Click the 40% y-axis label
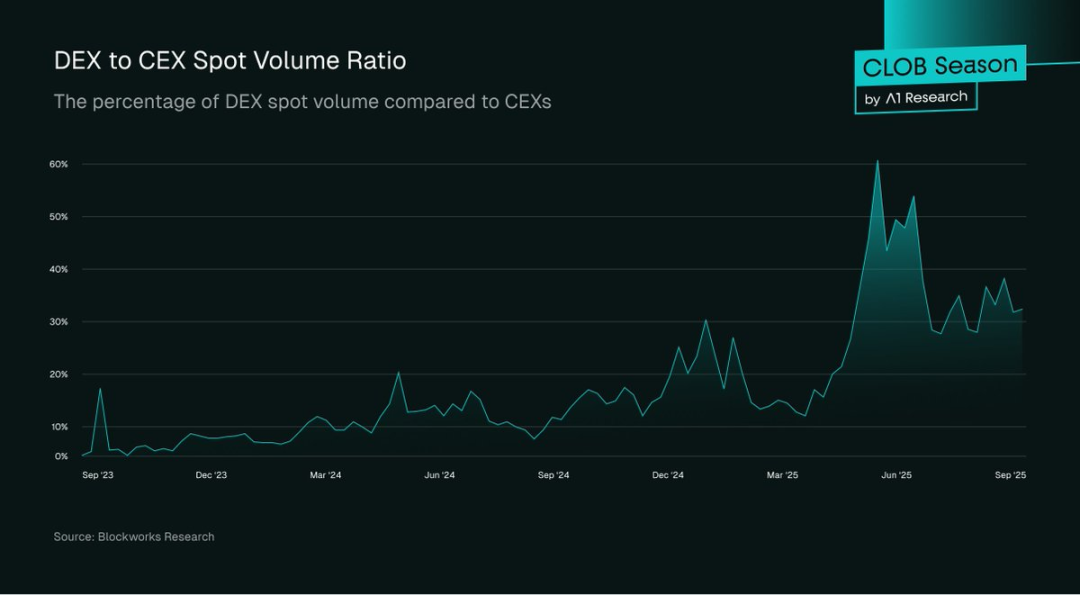Image resolution: width=1080 pixels, height=595 pixels. (x=58, y=269)
